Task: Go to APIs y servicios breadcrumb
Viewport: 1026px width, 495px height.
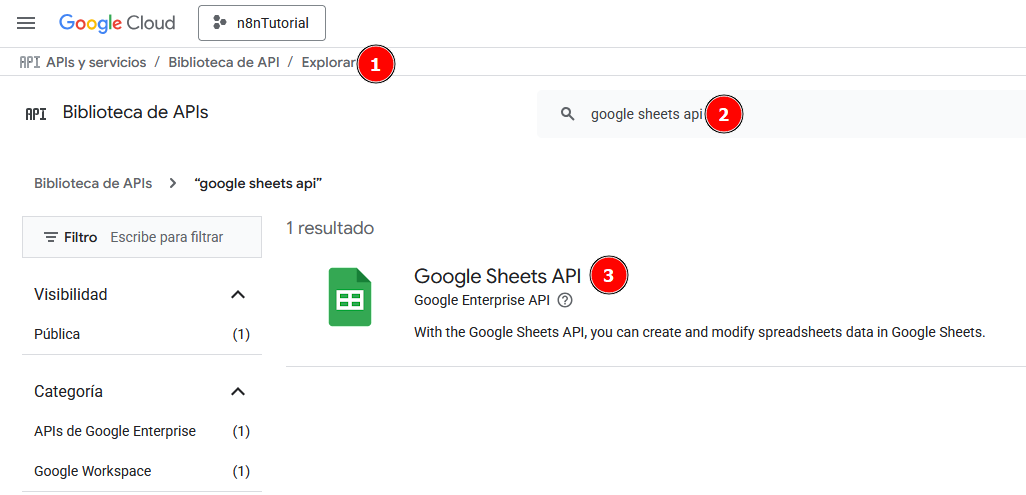Action: click(96, 63)
